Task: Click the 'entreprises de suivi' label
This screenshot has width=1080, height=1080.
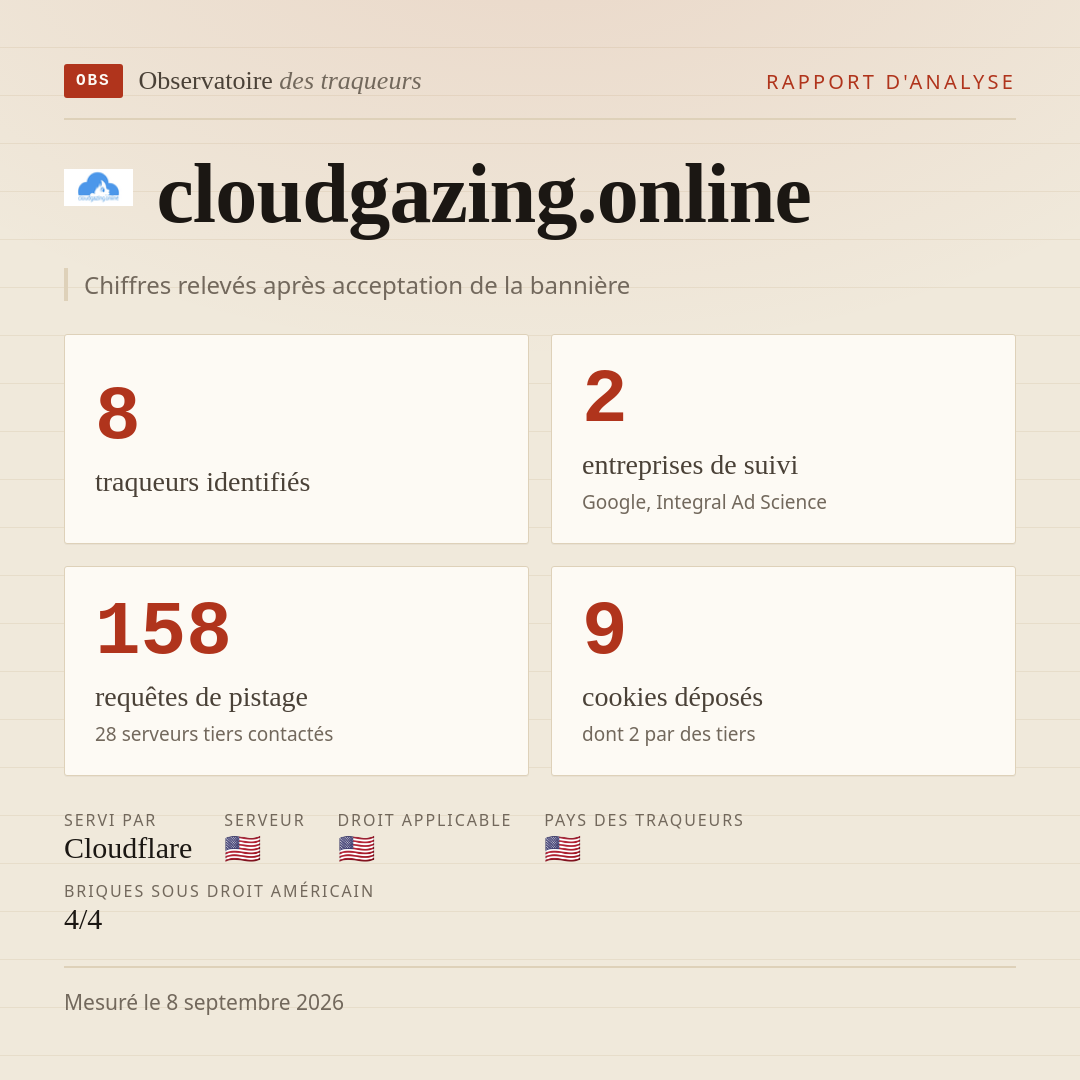Action: pyautogui.click(x=689, y=465)
